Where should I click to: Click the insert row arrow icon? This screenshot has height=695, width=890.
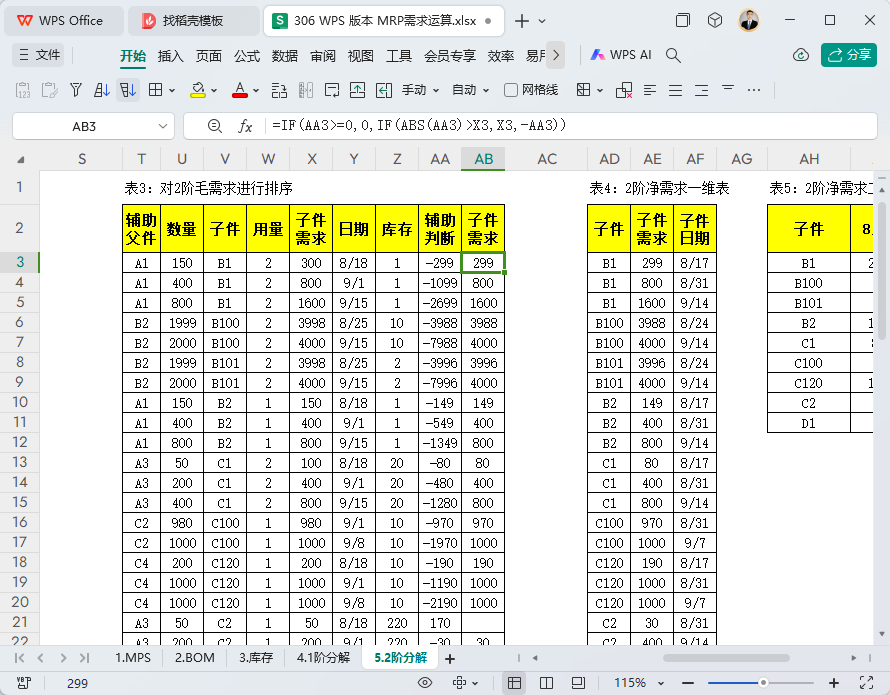[357, 90]
